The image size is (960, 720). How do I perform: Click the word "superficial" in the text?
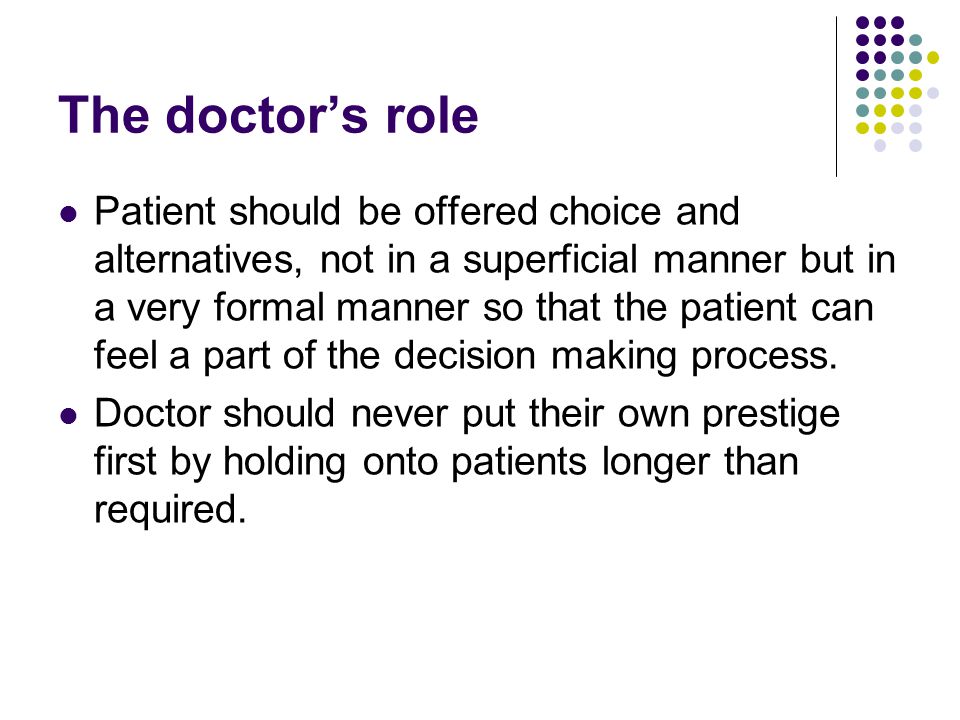[550, 261]
